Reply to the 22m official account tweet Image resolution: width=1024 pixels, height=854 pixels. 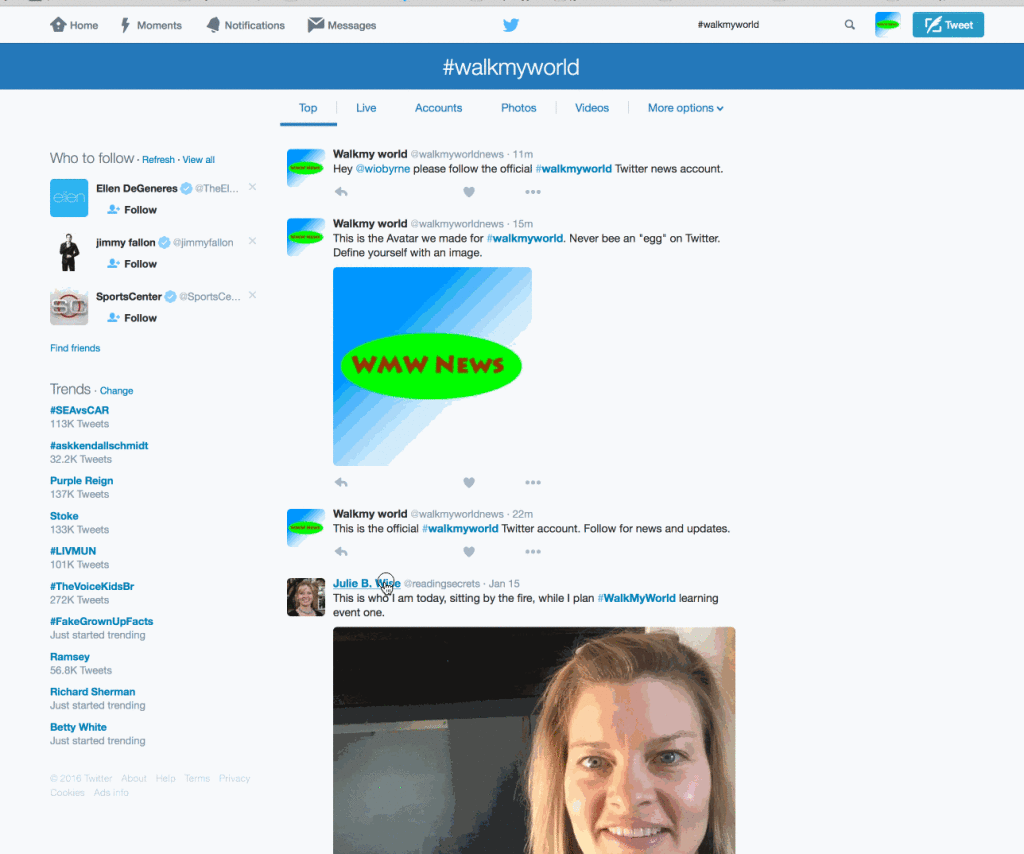pos(341,552)
